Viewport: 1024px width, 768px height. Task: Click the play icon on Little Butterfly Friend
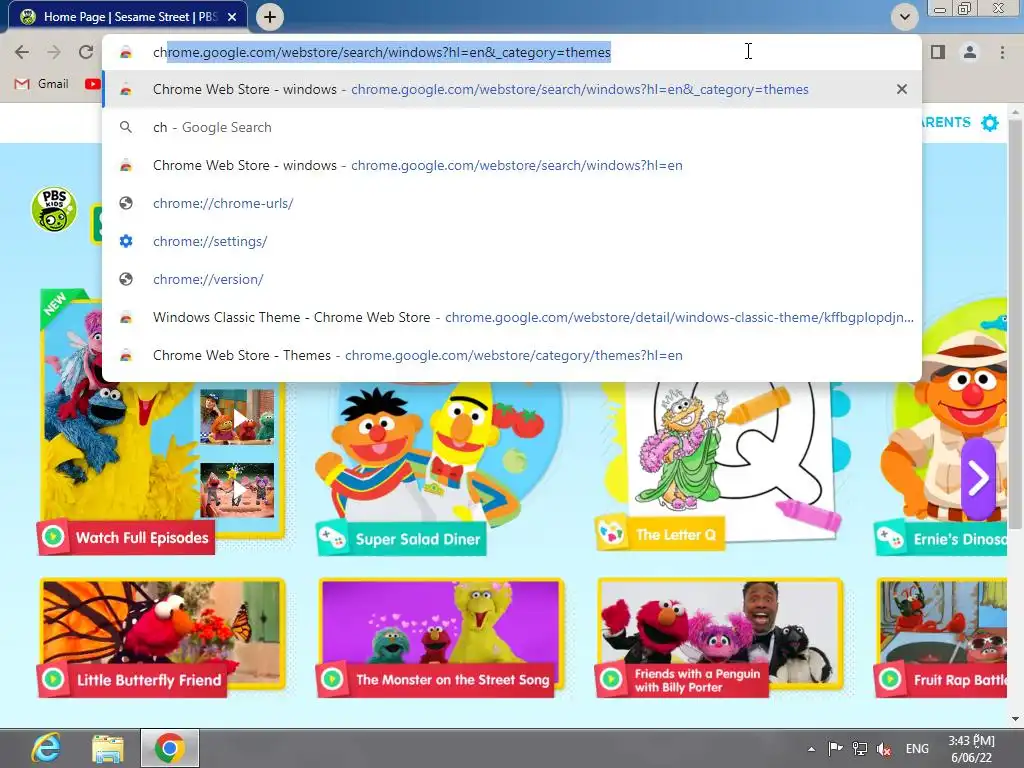(53, 679)
